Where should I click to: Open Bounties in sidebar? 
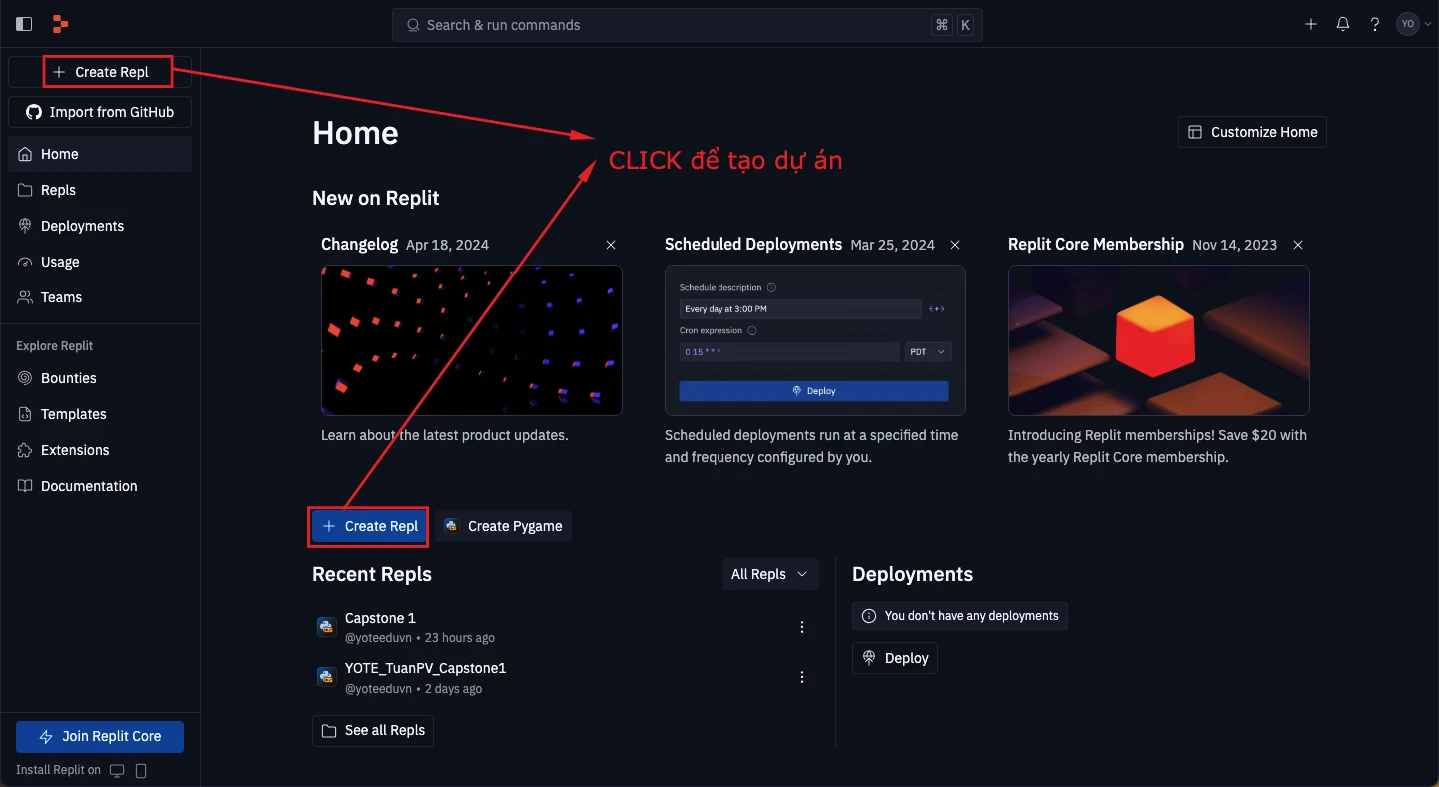(x=100, y=378)
